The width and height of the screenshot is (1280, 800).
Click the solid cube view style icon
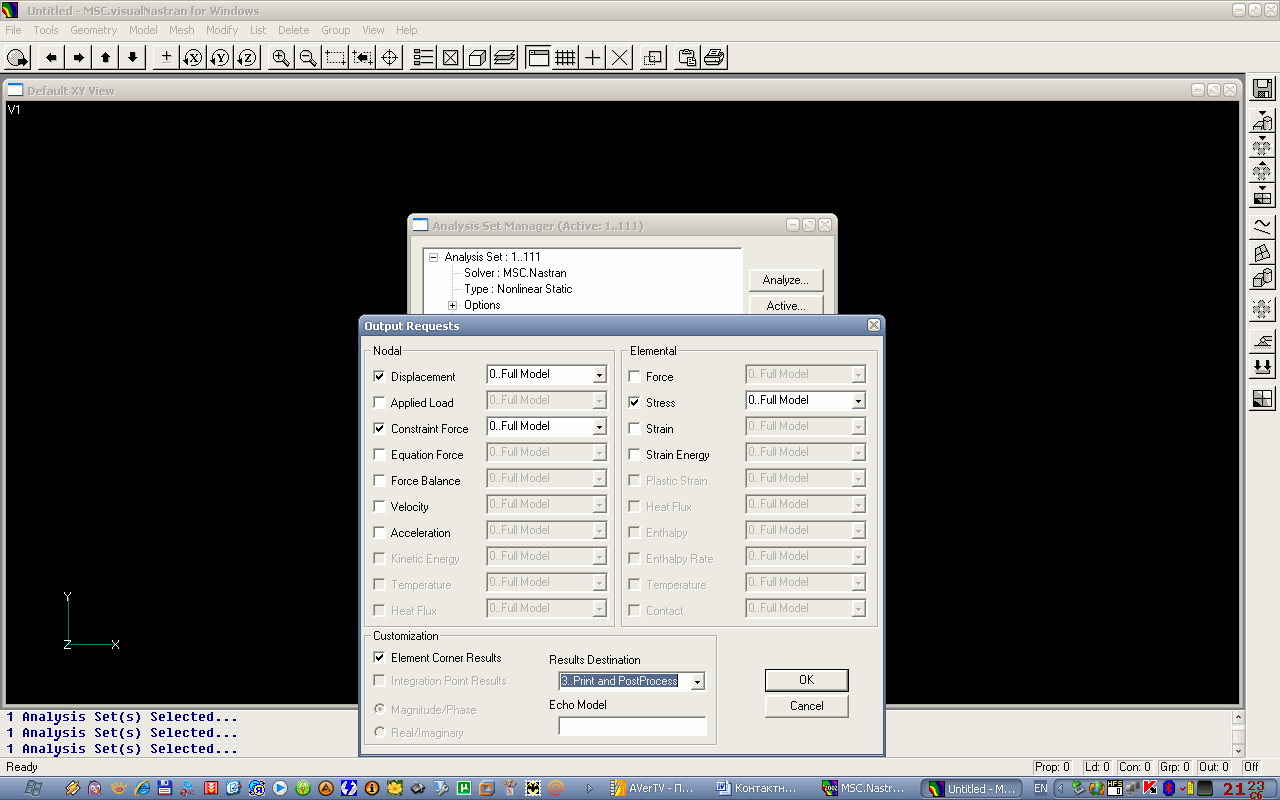coord(477,58)
